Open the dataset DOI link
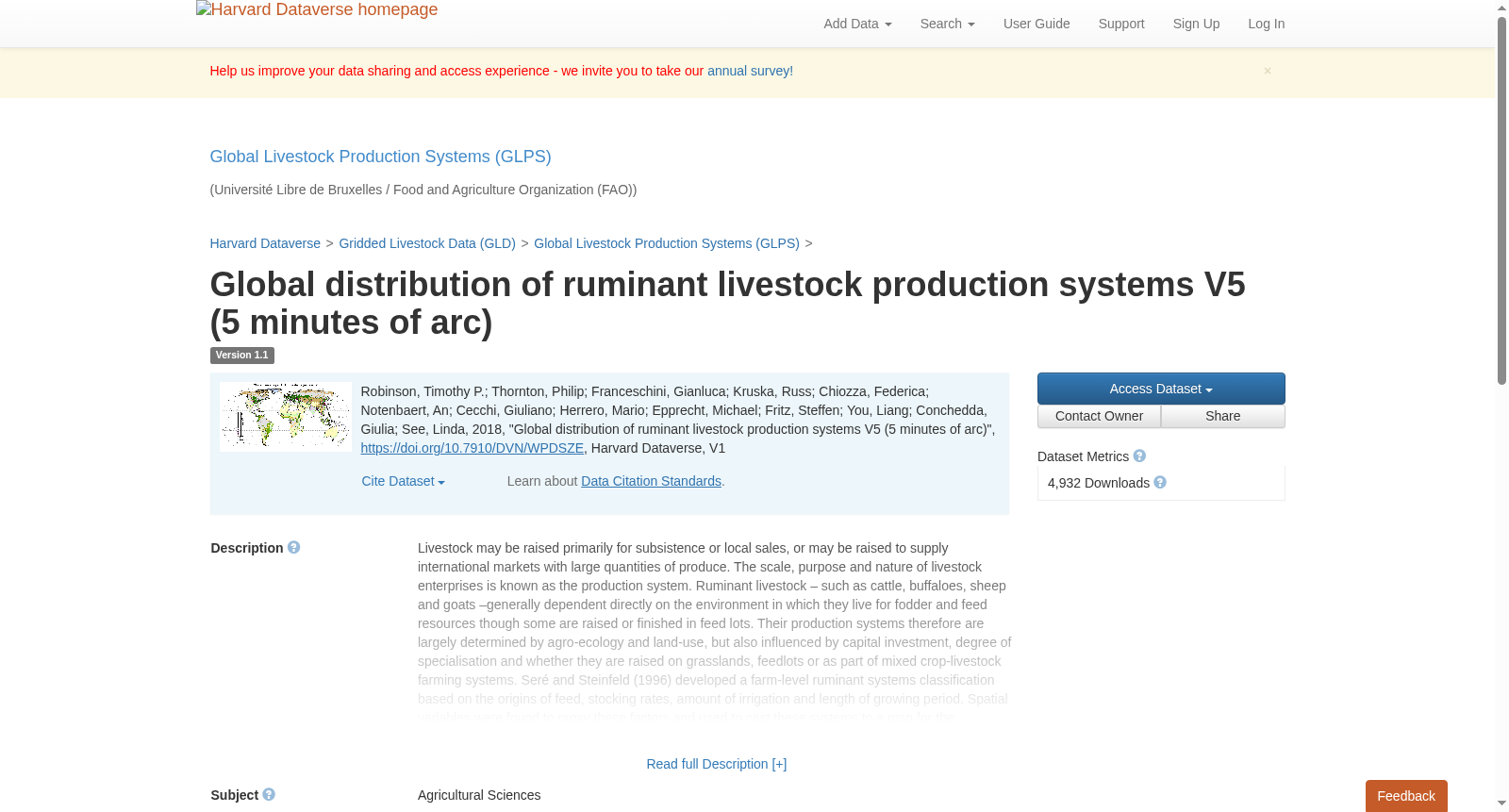Screen dimensions: 1509x812 click(473, 448)
